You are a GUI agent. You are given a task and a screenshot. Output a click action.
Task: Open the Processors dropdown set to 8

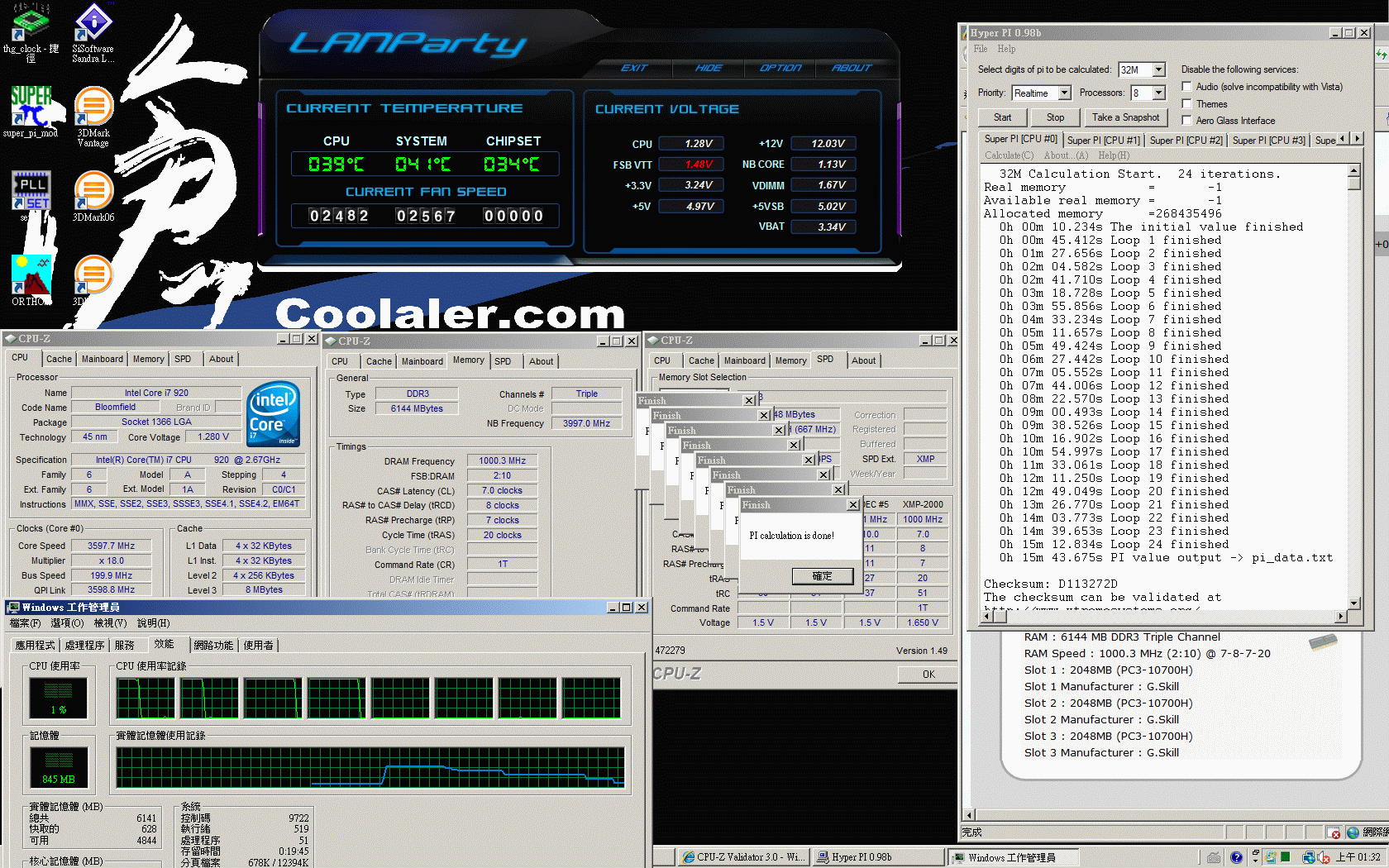coord(1158,93)
